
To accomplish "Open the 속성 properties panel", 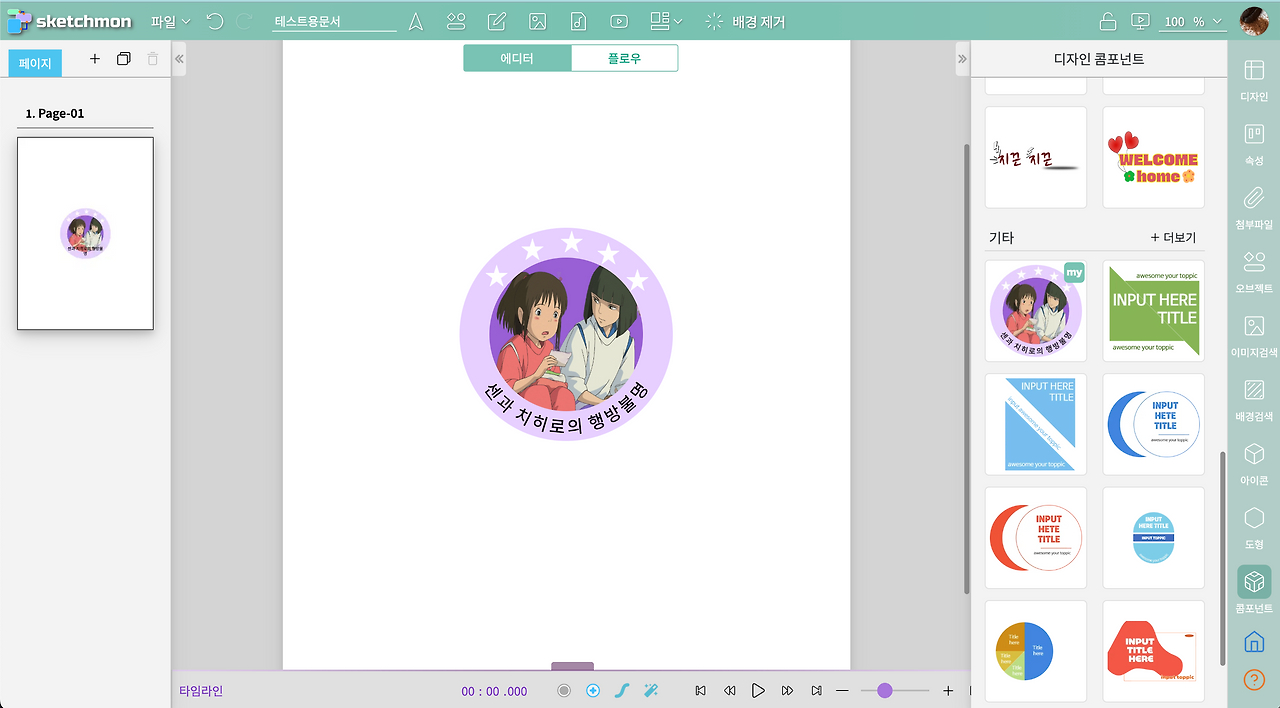I will [x=1254, y=144].
